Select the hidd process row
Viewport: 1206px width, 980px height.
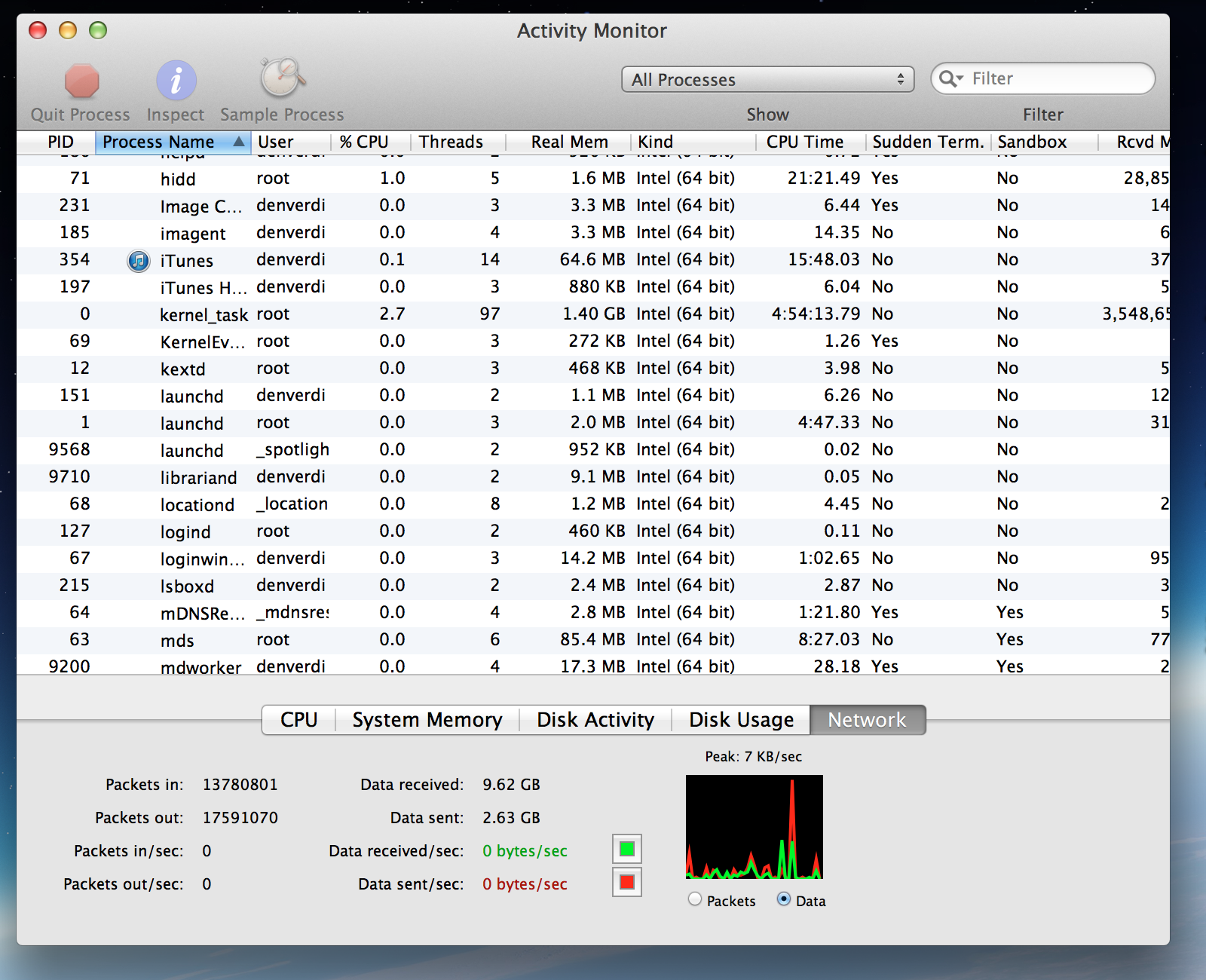(593, 179)
